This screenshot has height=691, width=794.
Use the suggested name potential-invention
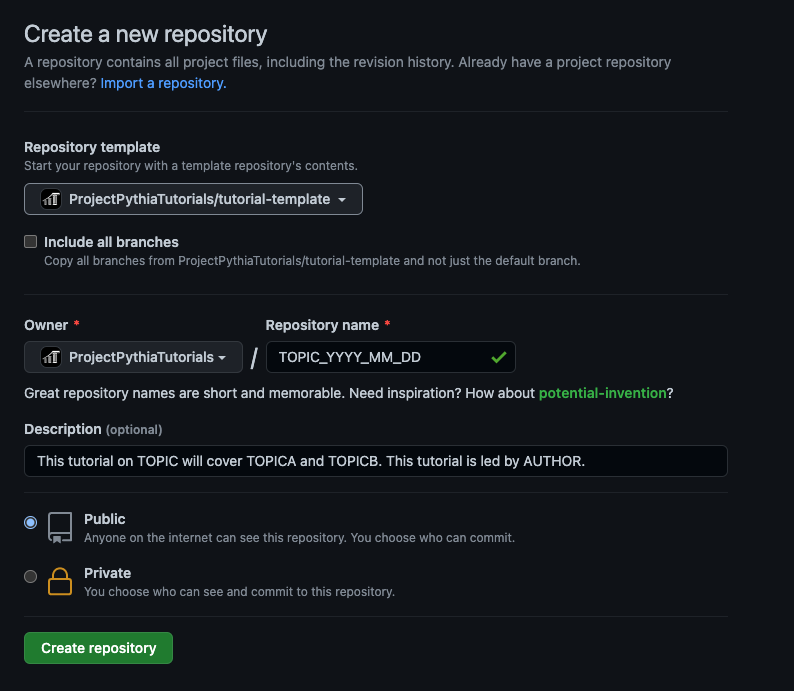tap(602, 393)
